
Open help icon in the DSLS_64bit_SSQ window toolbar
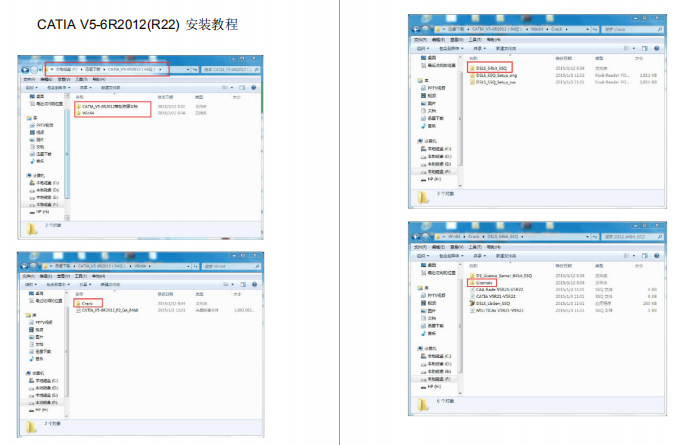tap(657, 256)
